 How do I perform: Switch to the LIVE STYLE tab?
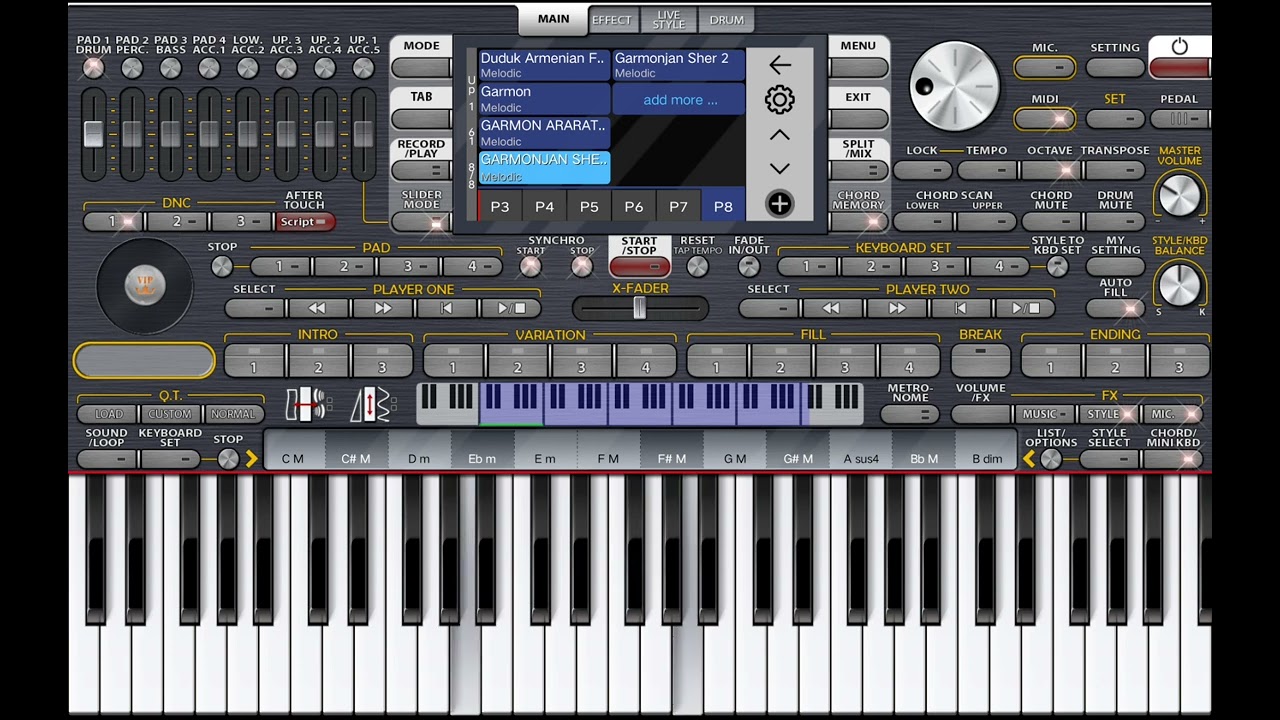[x=668, y=20]
